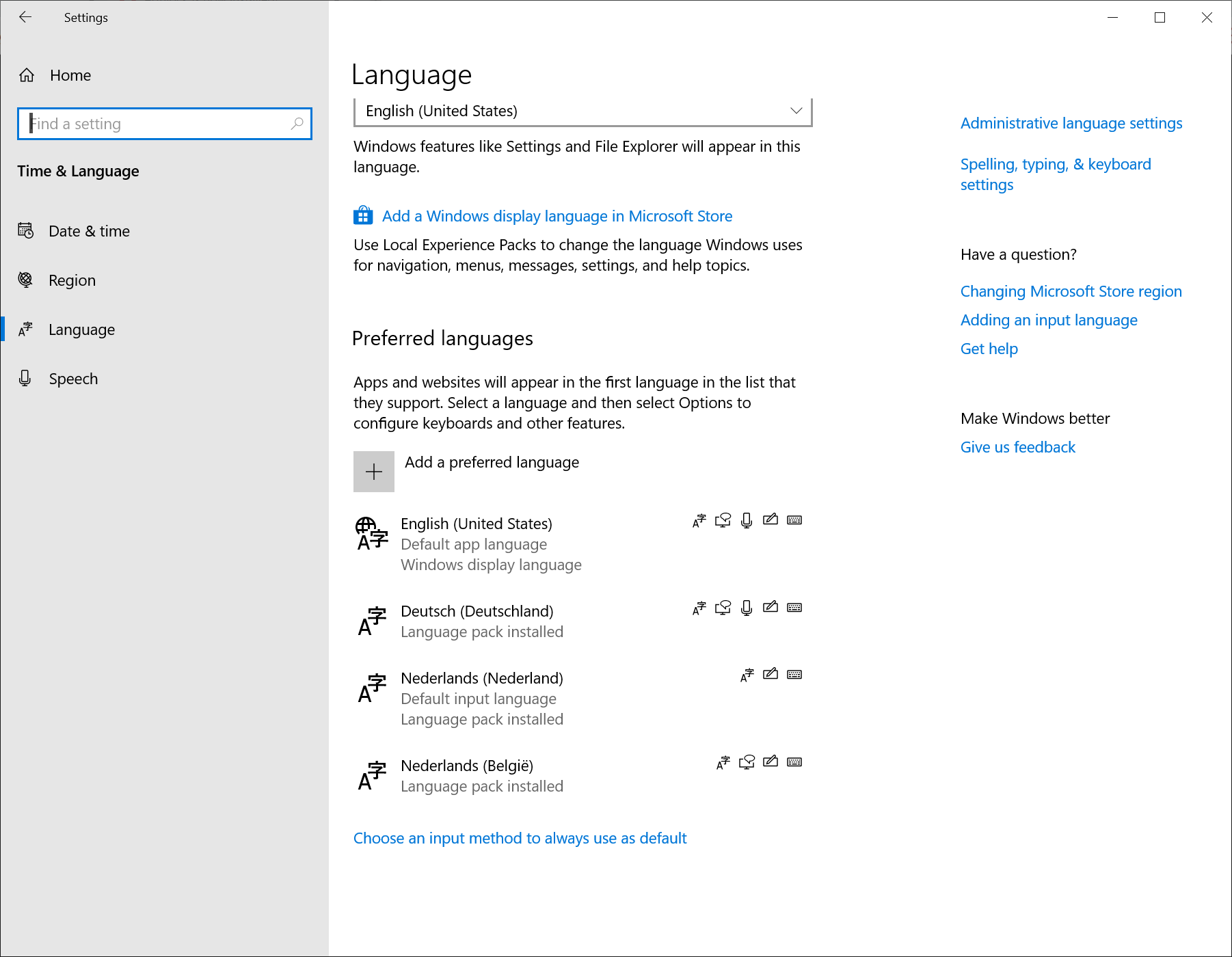
Task: Click the dropdown chevron for display language
Action: (x=796, y=111)
